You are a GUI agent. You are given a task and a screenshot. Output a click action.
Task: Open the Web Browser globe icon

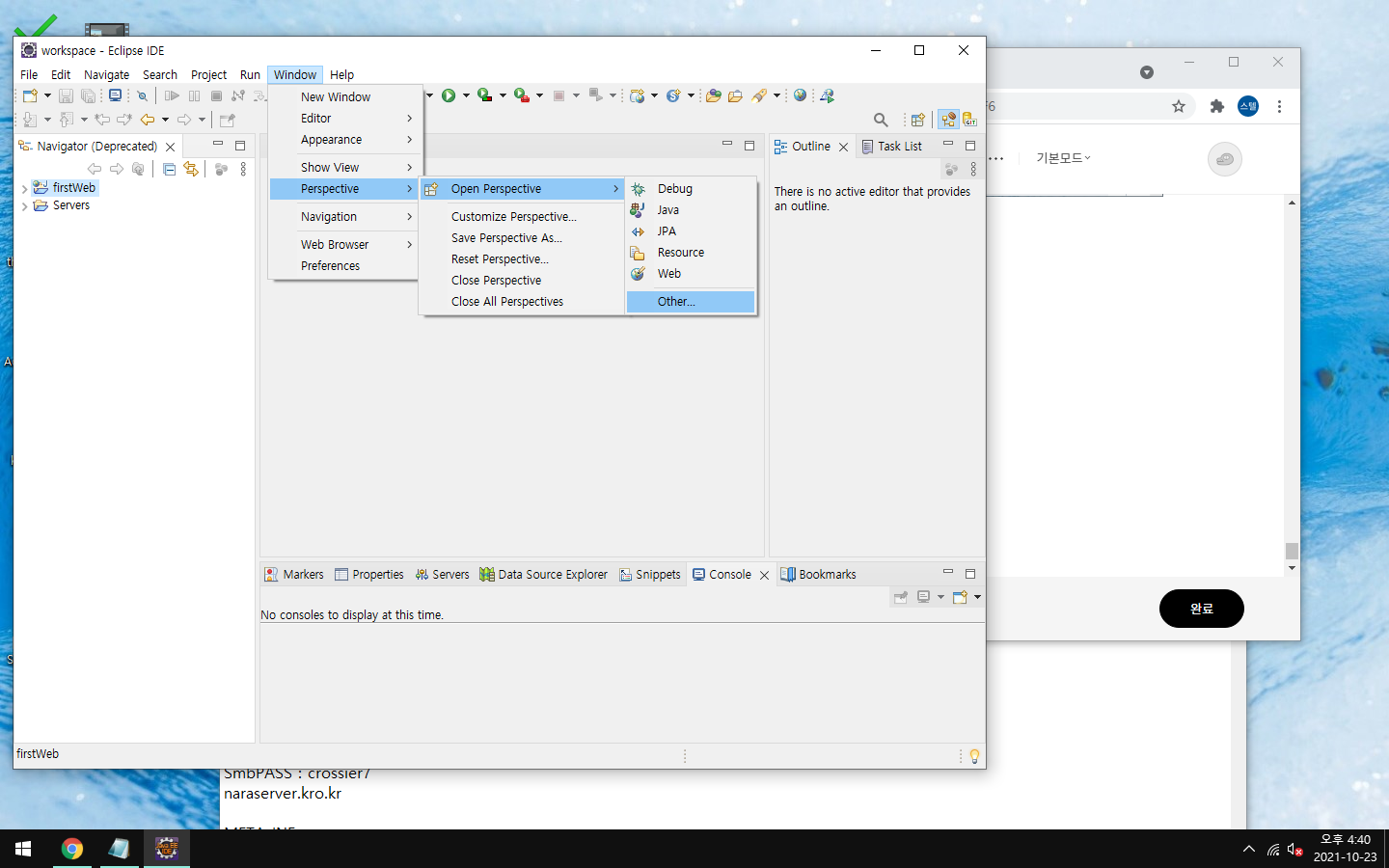point(800,95)
